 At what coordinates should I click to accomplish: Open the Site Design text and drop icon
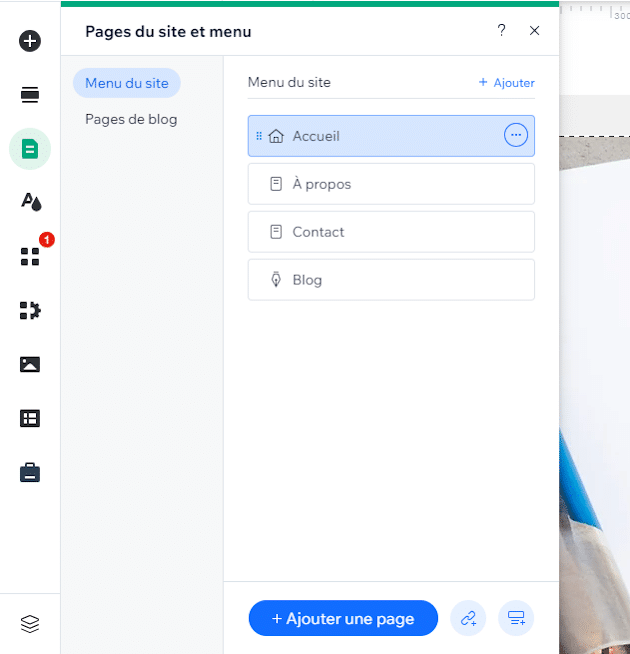click(30, 202)
